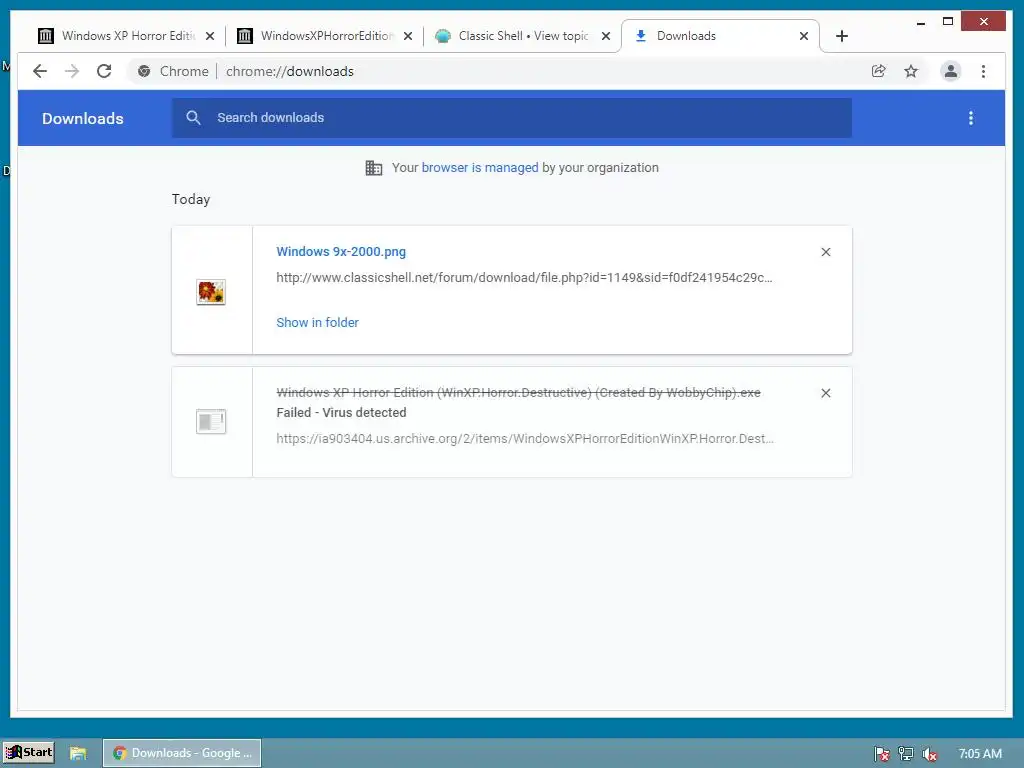
Task: Switch to the Classic Shell View topic tab
Action: [522, 36]
